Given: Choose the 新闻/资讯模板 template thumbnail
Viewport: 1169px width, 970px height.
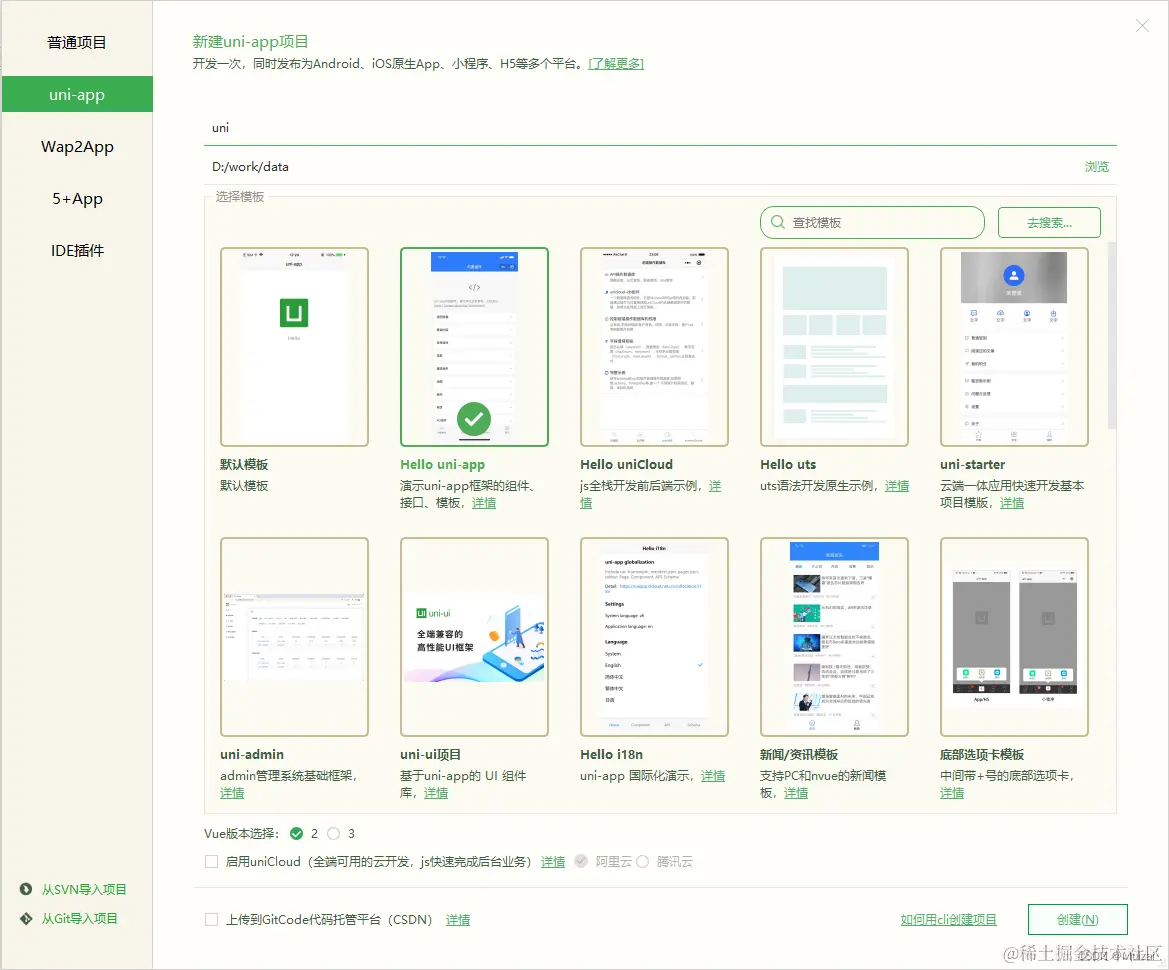Looking at the screenshot, I should point(834,637).
